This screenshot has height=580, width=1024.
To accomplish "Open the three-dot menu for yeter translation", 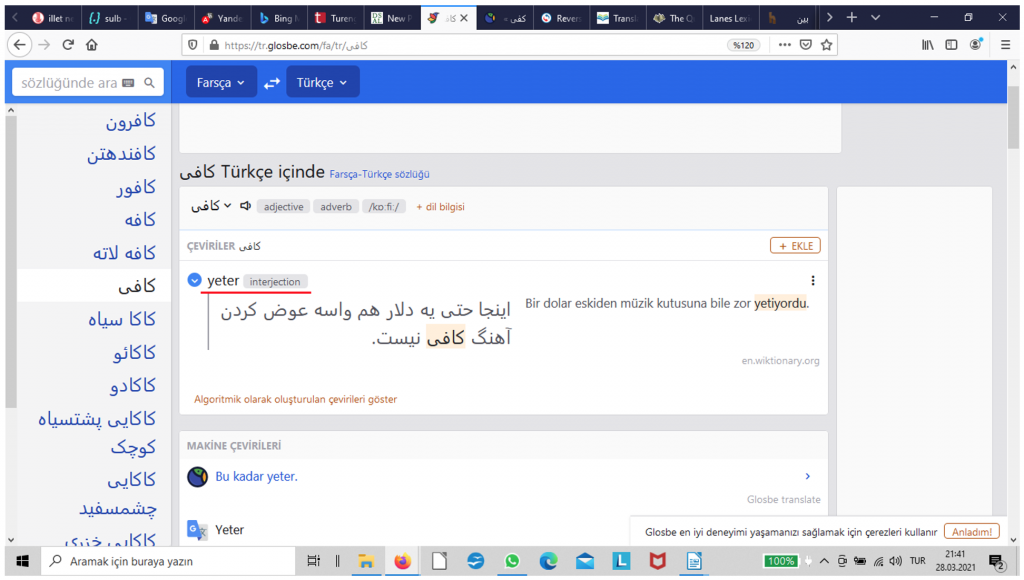I will (813, 281).
